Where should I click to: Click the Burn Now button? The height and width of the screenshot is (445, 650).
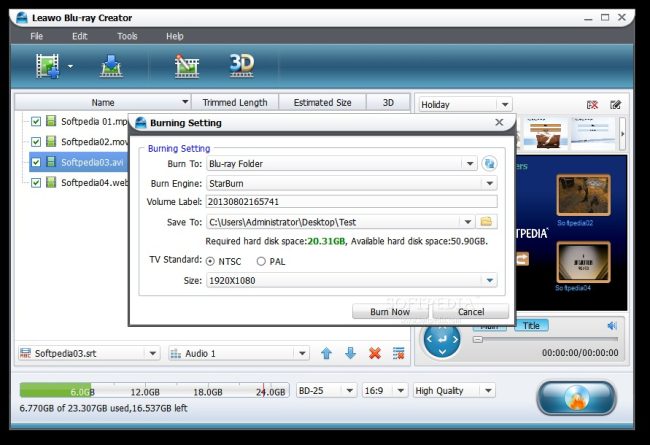pos(390,311)
